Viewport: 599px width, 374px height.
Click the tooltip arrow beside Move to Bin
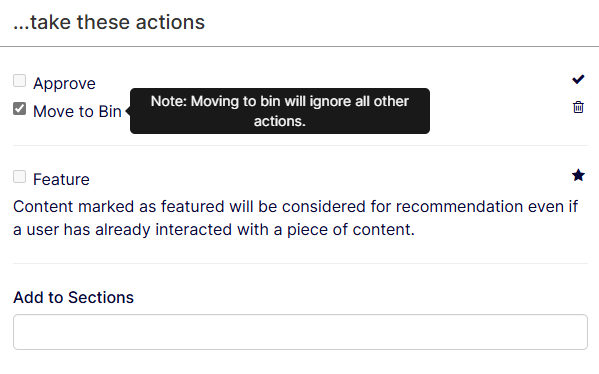click(x=128, y=111)
